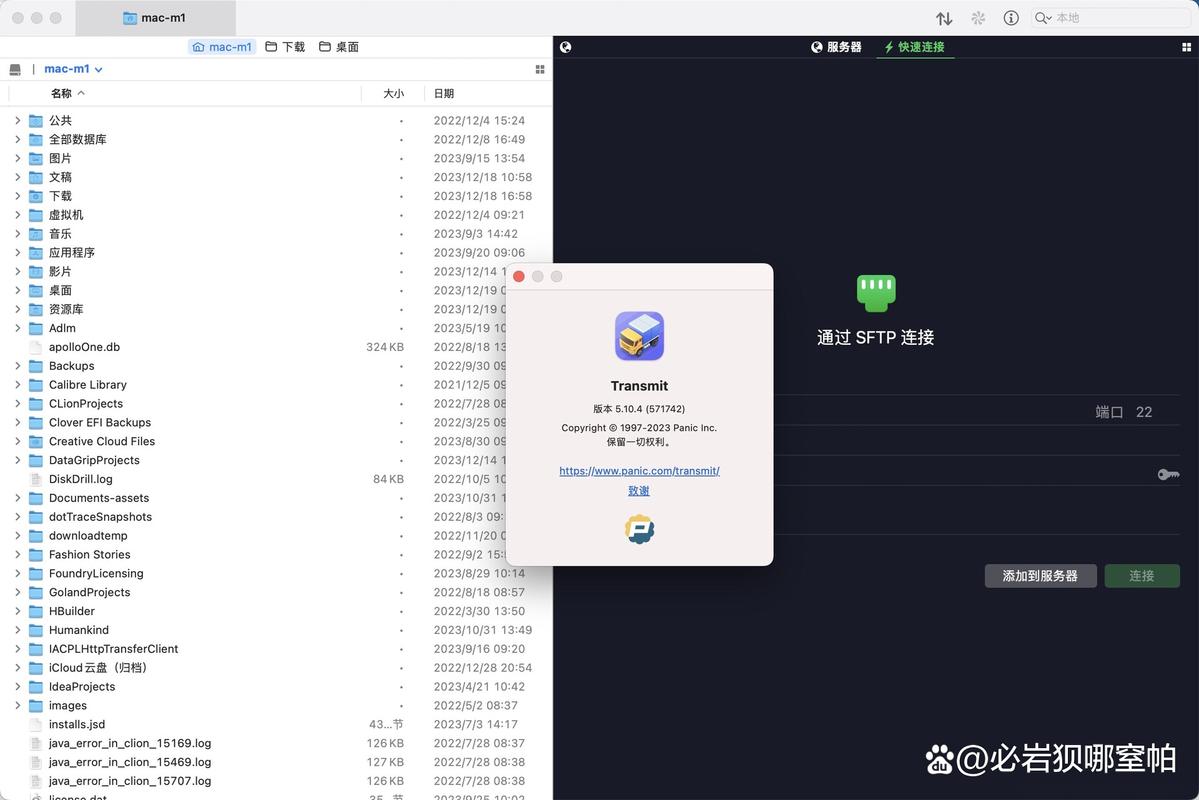Select the DiskDrill.log file icon
The height and width of the screenshot is (800, 1199).
coord(35,480)
